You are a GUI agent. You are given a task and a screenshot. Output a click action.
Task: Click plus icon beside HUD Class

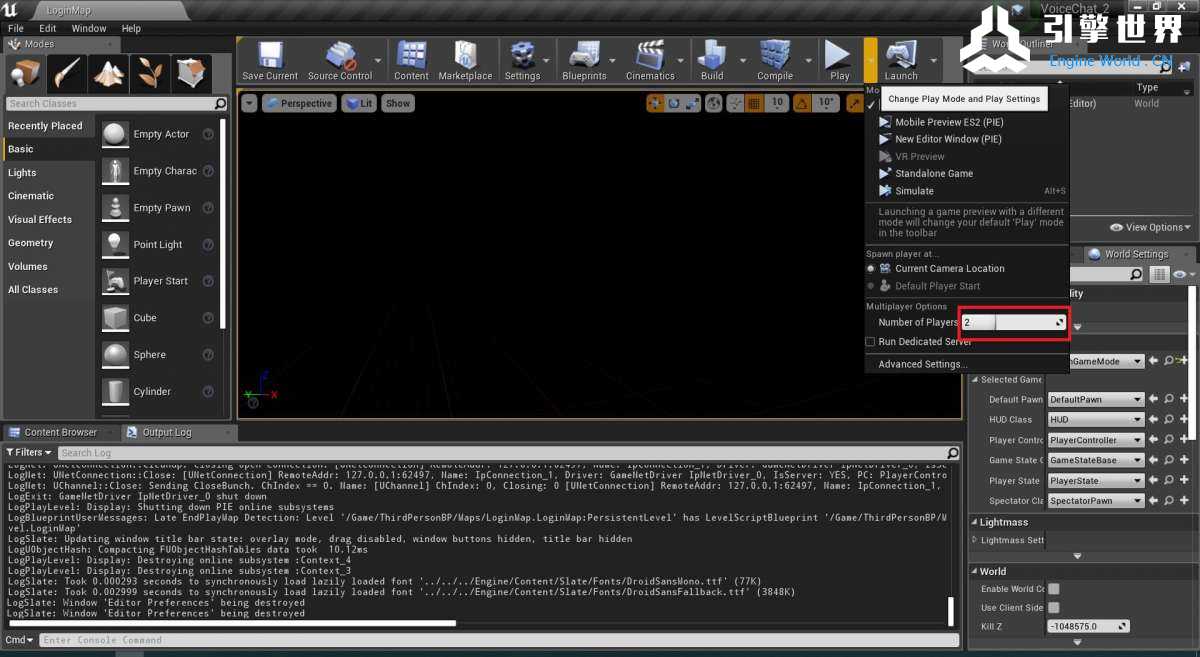coord(1184,420)
